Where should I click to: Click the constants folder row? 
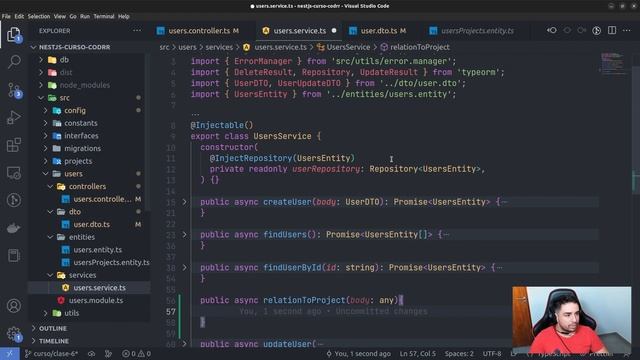[88, 123]
